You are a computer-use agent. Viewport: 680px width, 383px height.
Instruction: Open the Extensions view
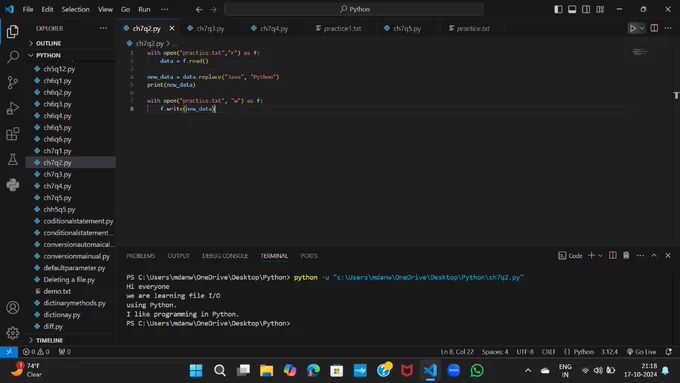13,134
